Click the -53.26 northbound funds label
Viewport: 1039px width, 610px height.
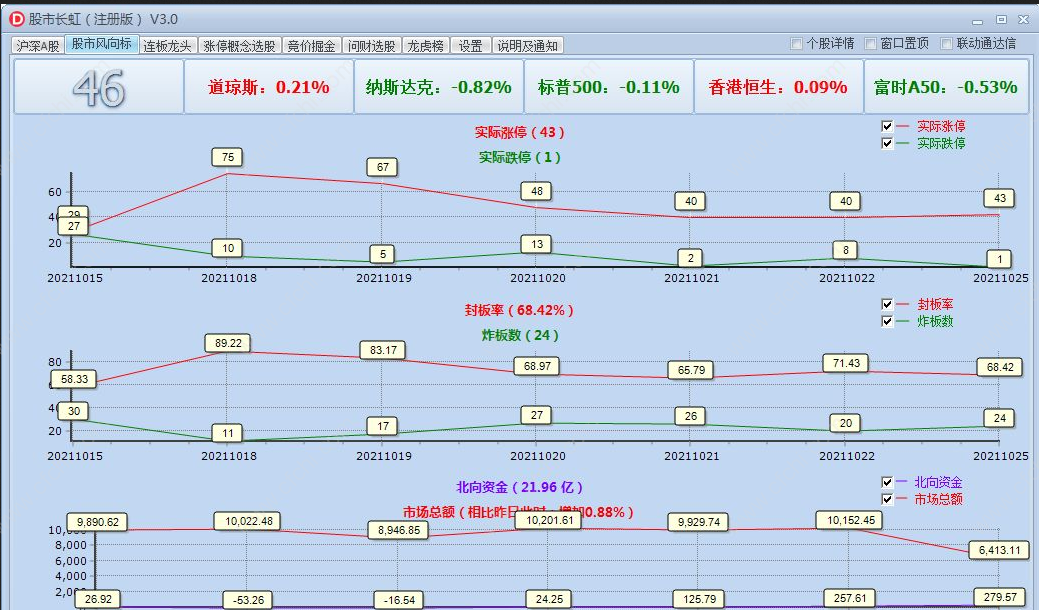coord(248,600)
